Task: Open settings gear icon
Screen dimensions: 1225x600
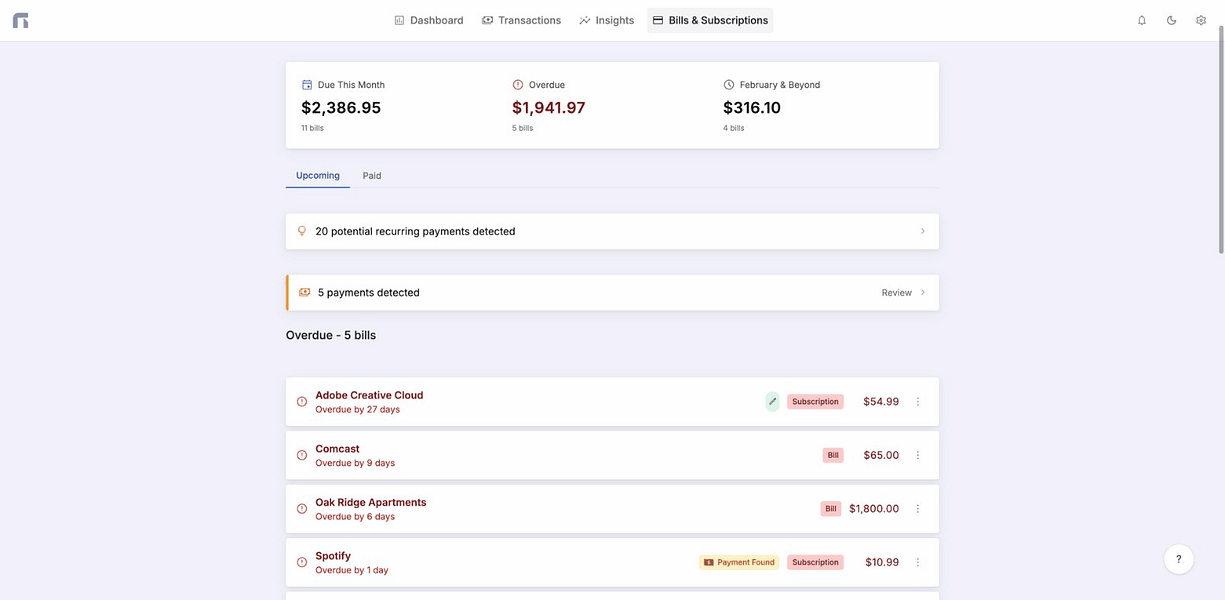Action: coord(1201,20)
